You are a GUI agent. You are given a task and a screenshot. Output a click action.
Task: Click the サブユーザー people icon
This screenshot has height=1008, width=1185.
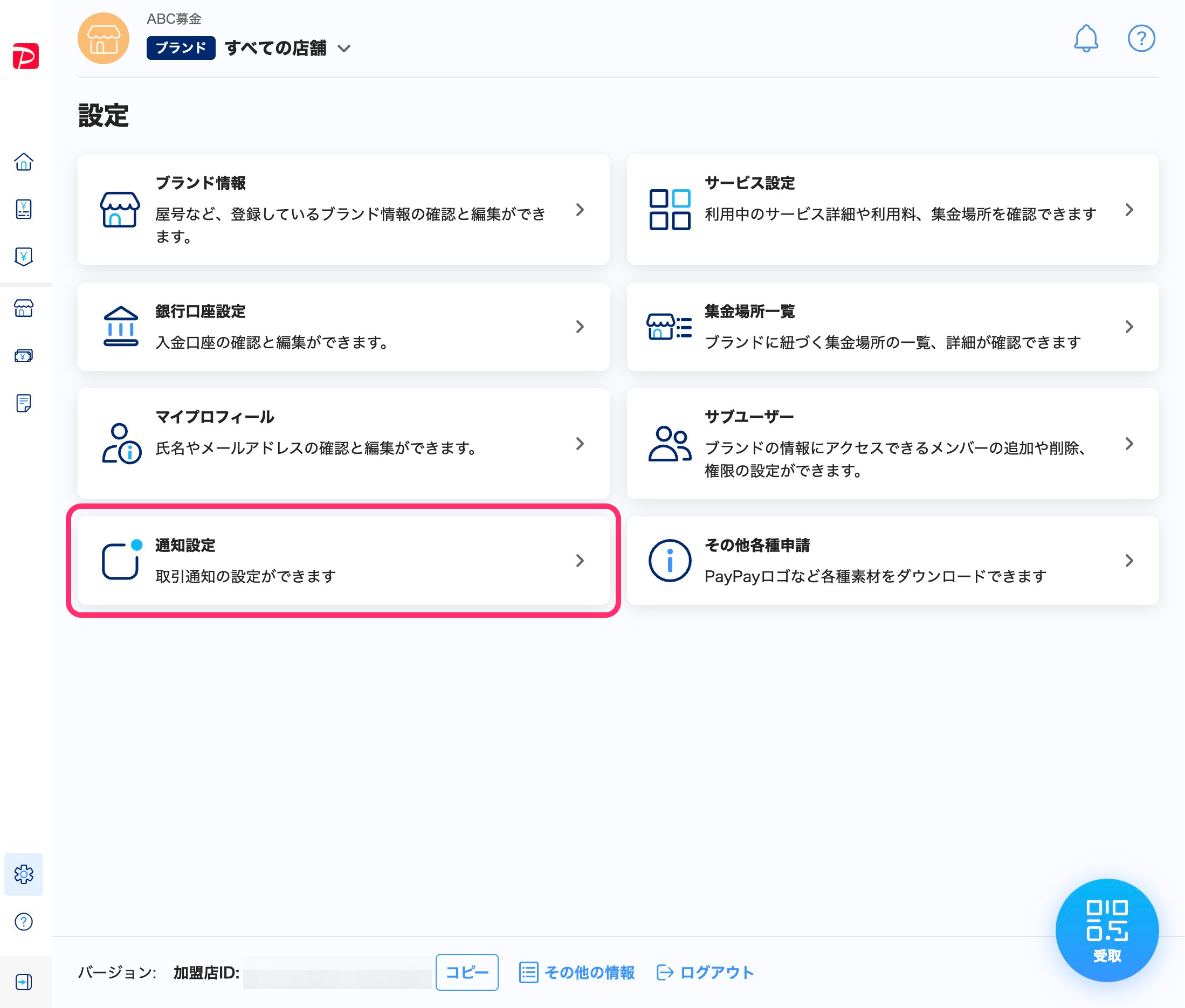pos(670,444)
